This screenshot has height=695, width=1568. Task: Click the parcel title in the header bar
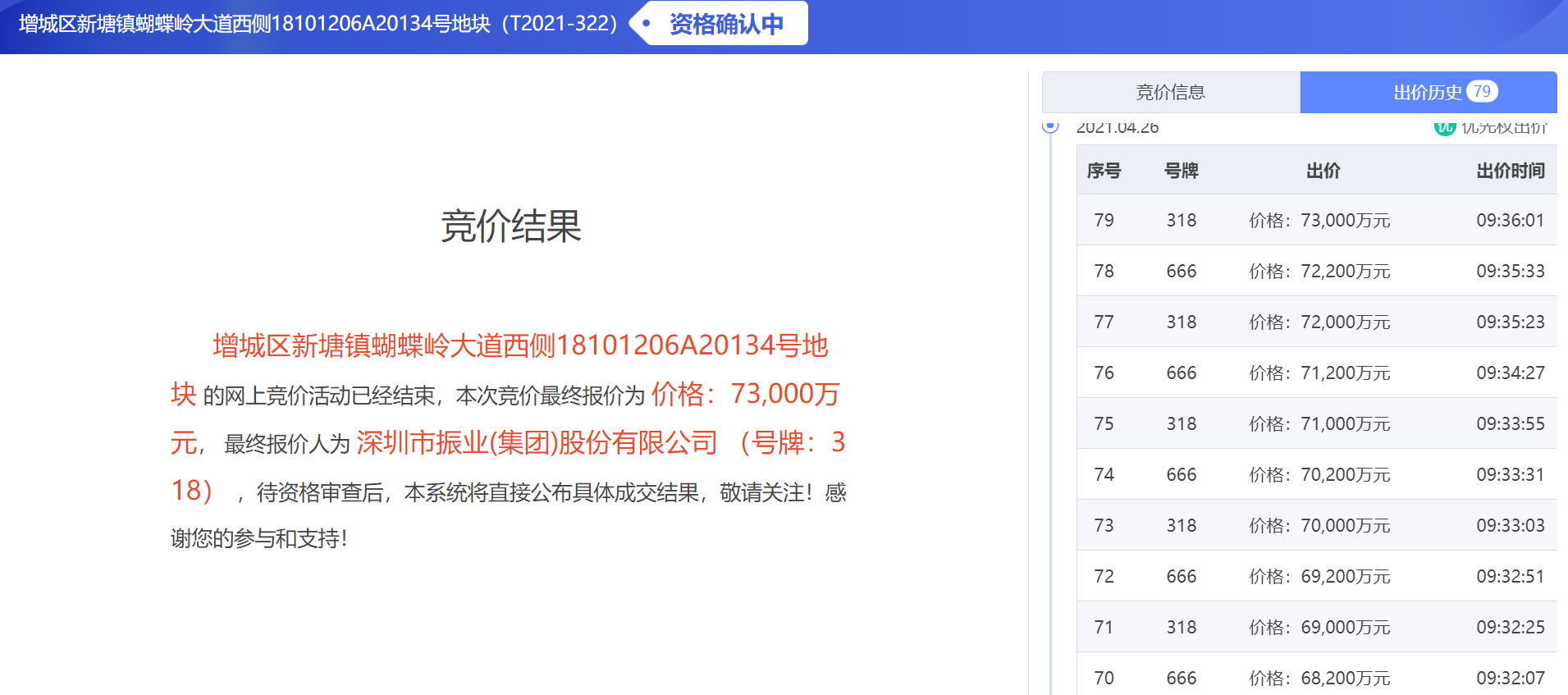point(318,24)
